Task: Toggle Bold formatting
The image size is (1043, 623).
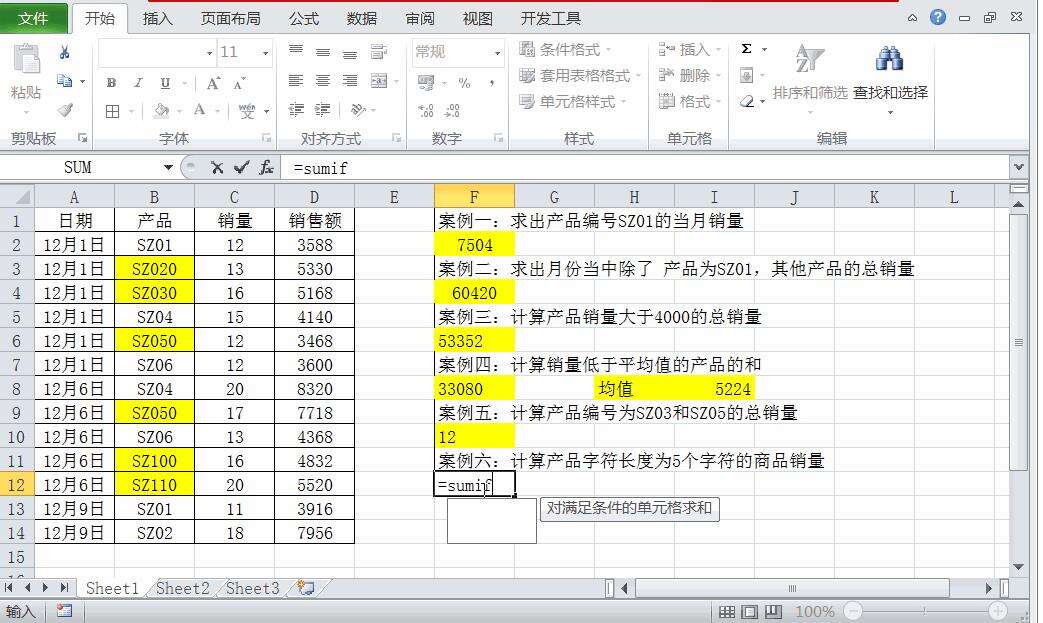Action: tap(111, 82)
